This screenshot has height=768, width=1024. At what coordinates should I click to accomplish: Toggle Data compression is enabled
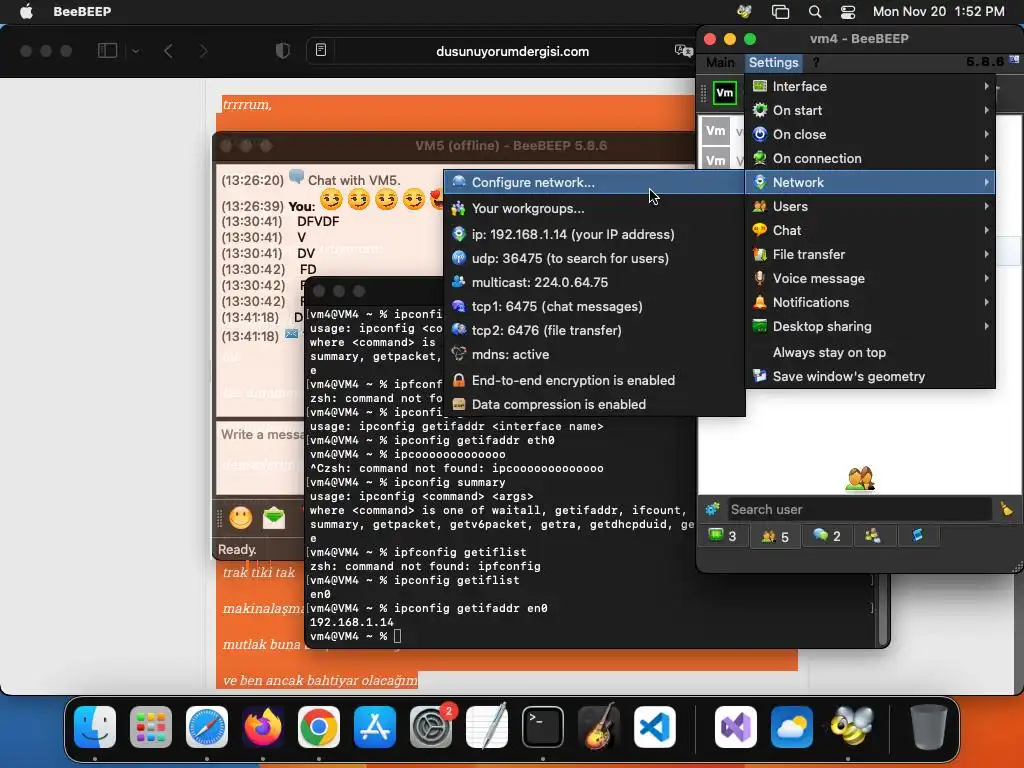[594, 404]
